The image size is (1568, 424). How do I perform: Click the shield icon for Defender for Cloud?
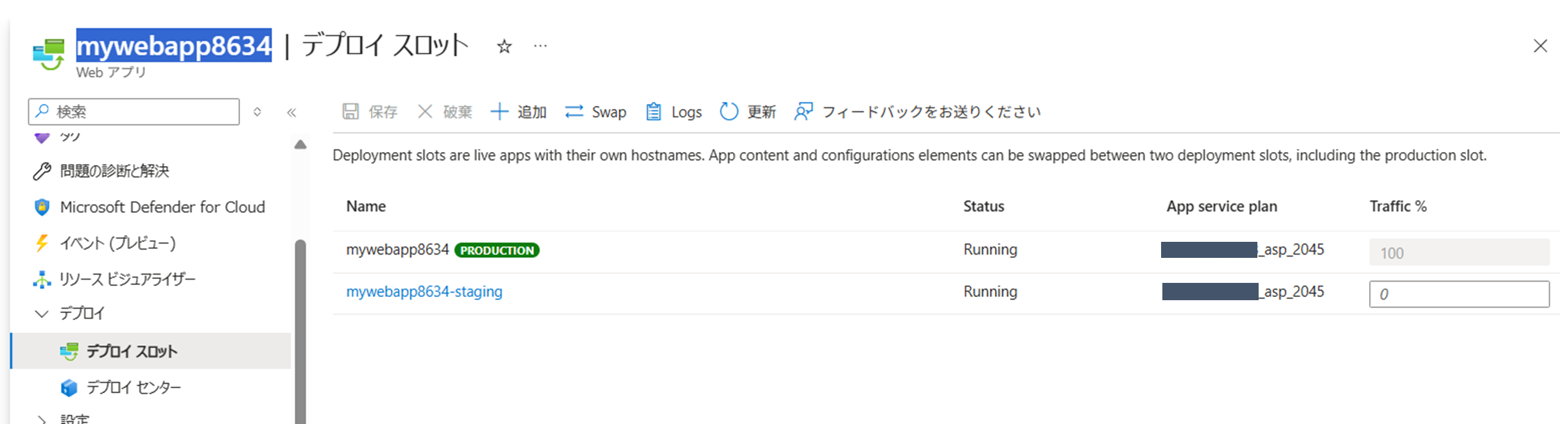point(42,207)
